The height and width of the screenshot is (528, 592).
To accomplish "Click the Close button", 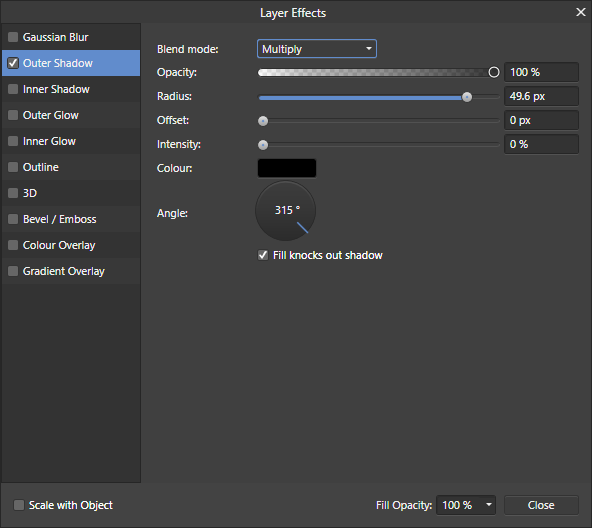I will click(541, 505).
